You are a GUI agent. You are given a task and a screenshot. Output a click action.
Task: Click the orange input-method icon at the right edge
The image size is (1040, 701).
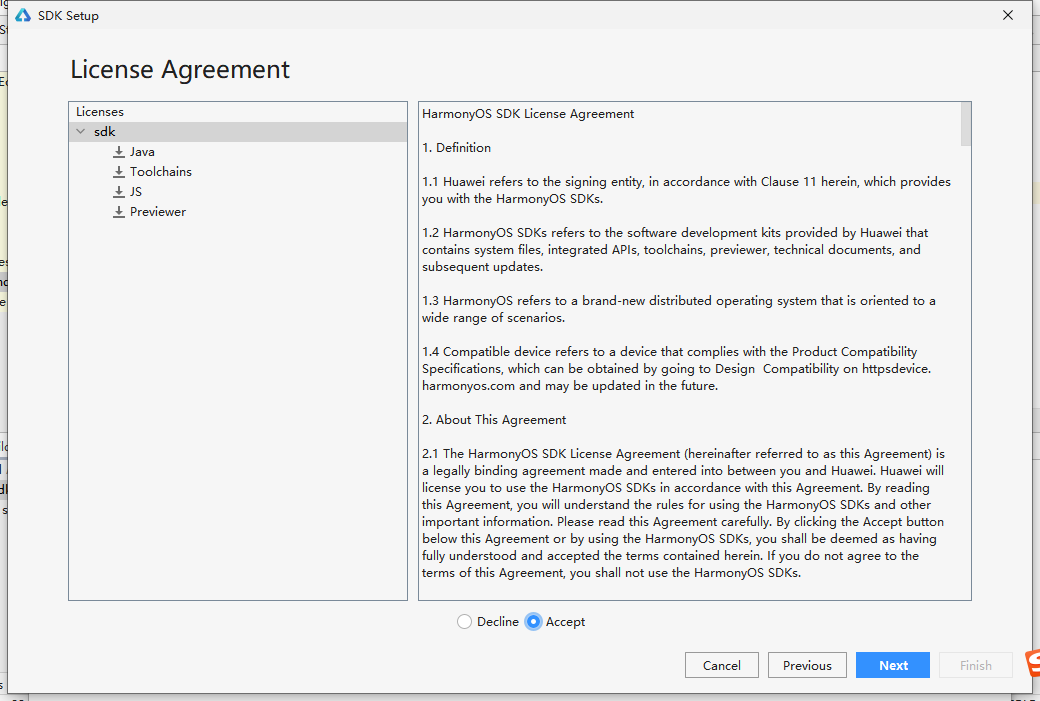coord(1033,664)
